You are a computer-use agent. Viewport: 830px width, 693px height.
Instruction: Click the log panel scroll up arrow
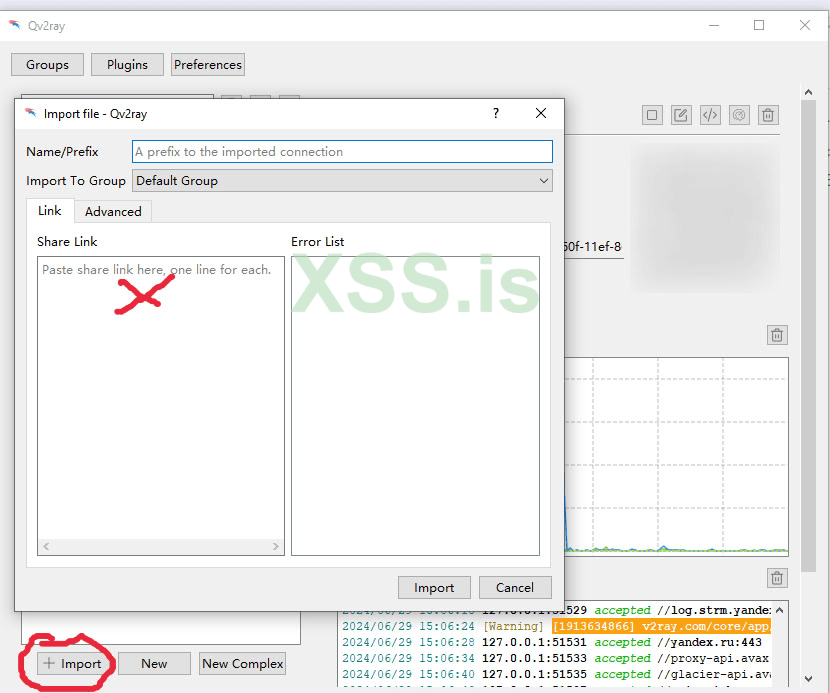point(779,610)
